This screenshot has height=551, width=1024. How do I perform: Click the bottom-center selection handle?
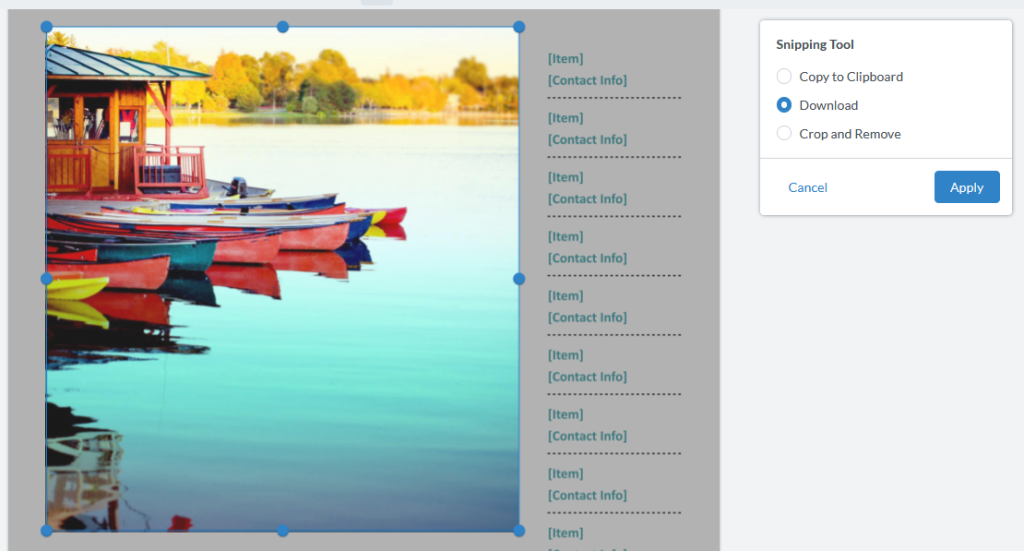click(x=283, y=531)
